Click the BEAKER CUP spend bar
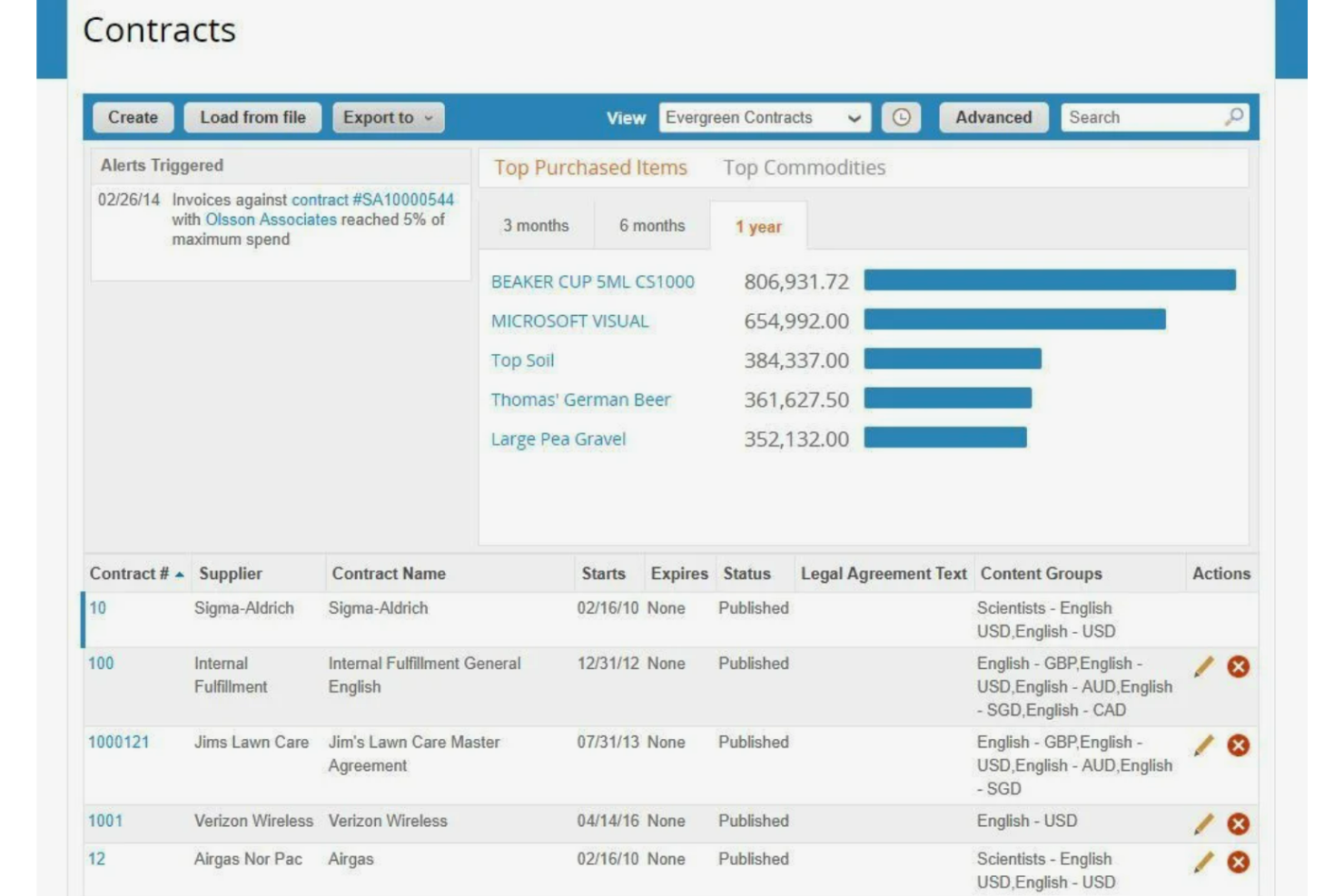 coord(1050,280)
